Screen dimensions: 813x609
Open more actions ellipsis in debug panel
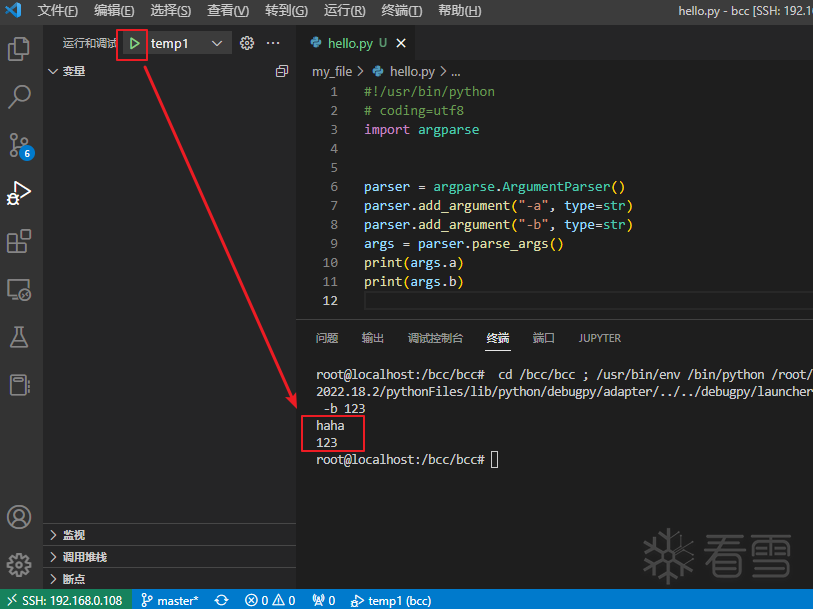pos(273,44)
